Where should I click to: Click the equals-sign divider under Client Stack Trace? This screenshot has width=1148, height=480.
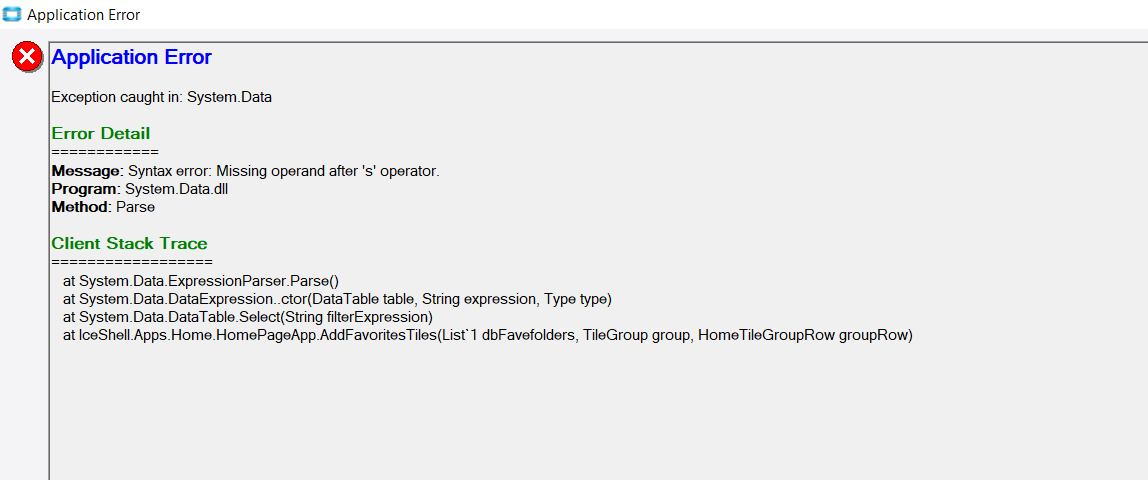(x=132, y=262)
